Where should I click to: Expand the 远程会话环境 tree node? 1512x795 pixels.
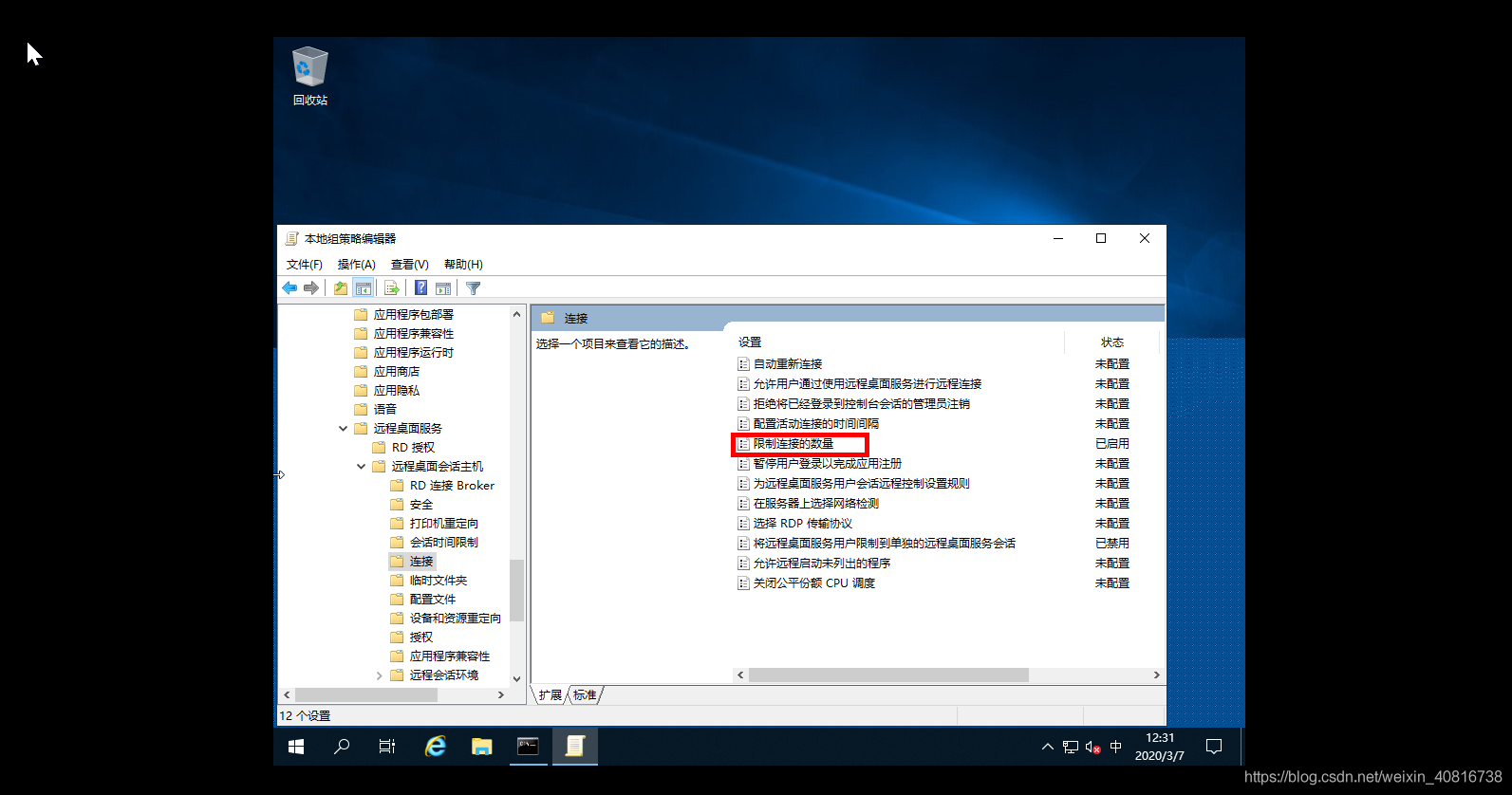(x=380, y=675)
